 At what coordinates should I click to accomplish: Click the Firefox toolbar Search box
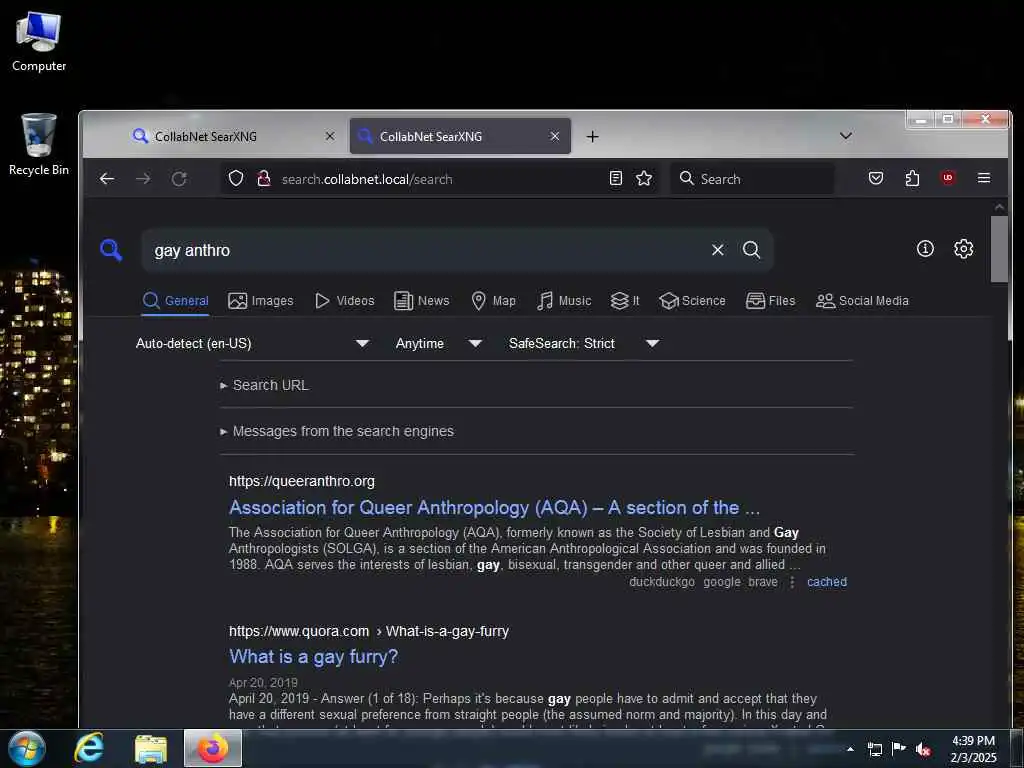752,179
